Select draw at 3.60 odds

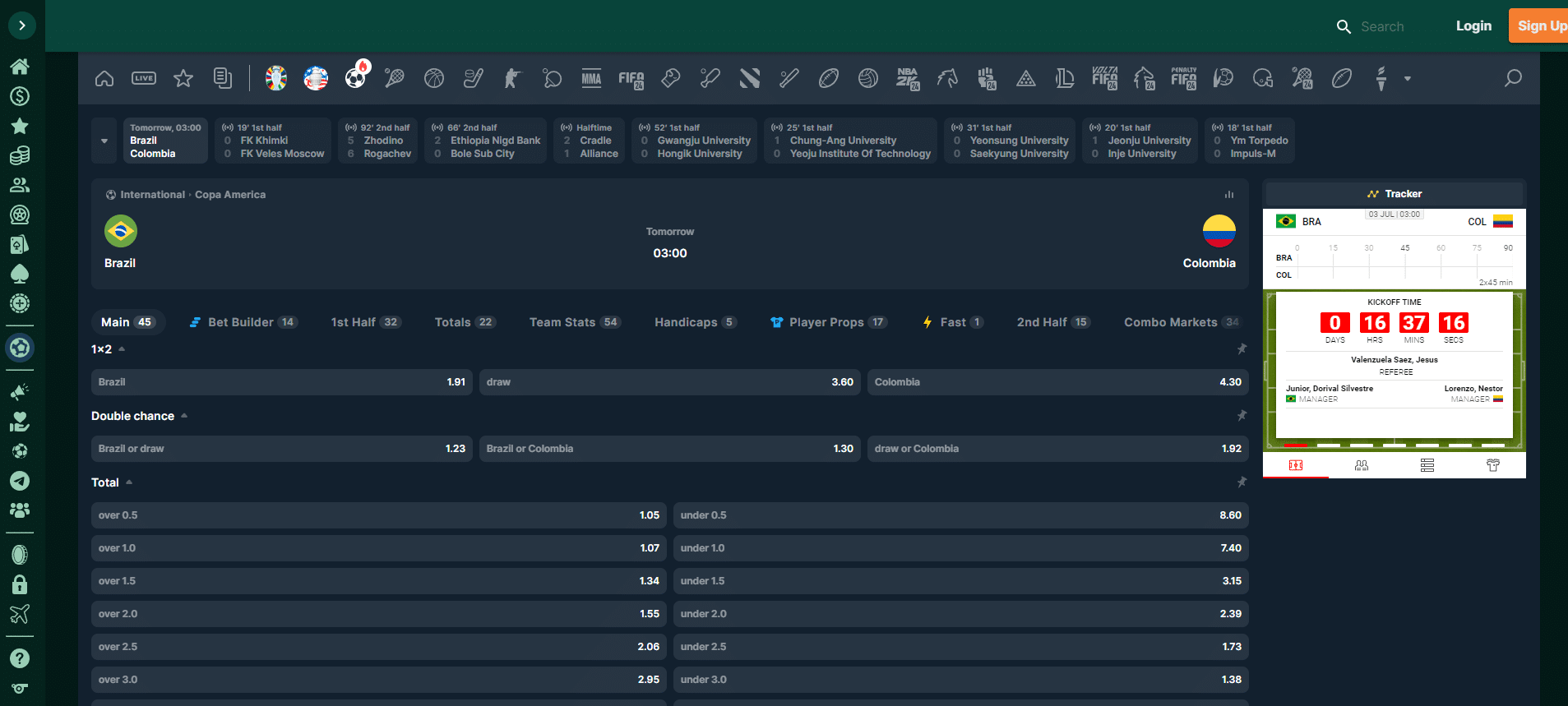pyautogui.click(x=670, y=382)
